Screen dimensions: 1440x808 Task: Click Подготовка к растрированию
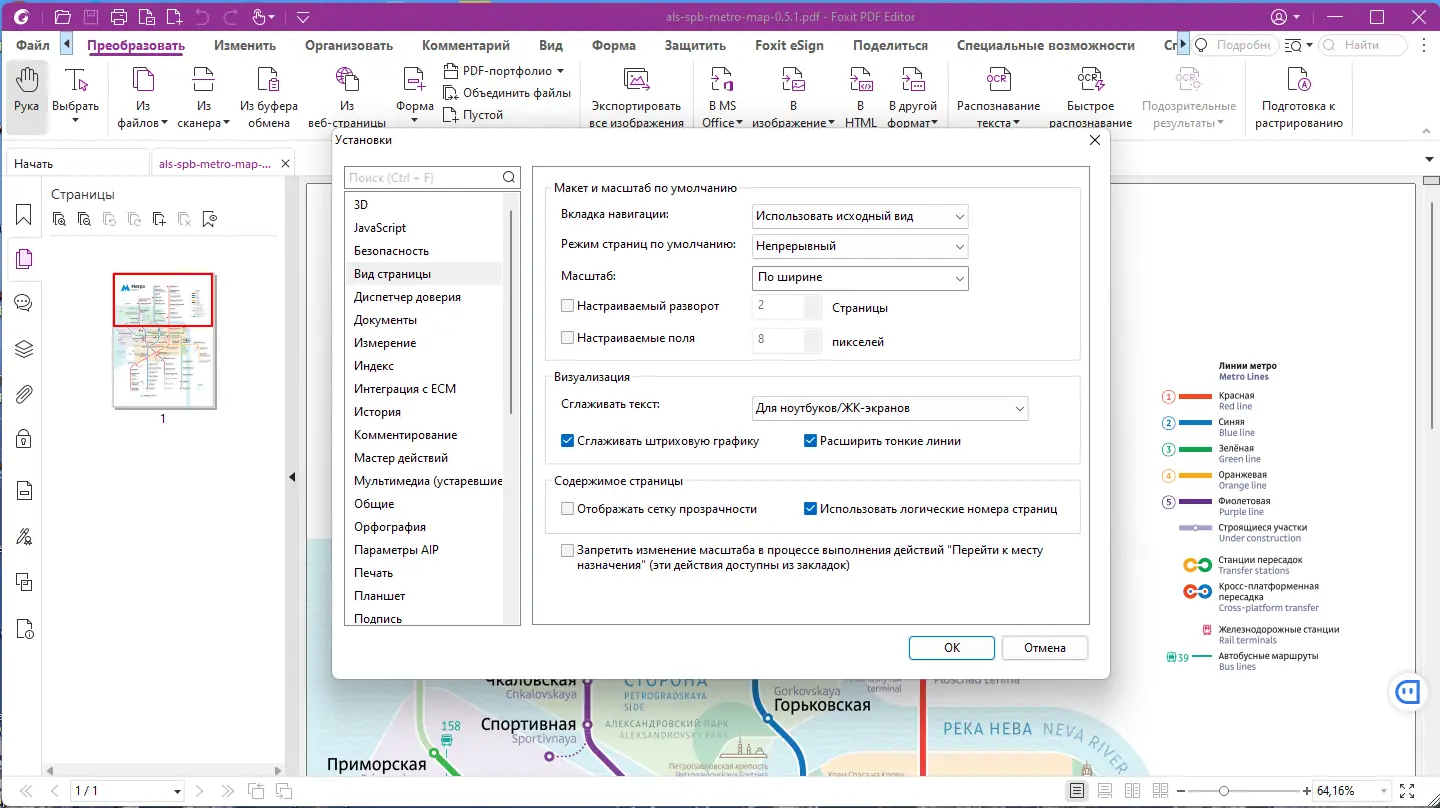(x=1298, y=97)
